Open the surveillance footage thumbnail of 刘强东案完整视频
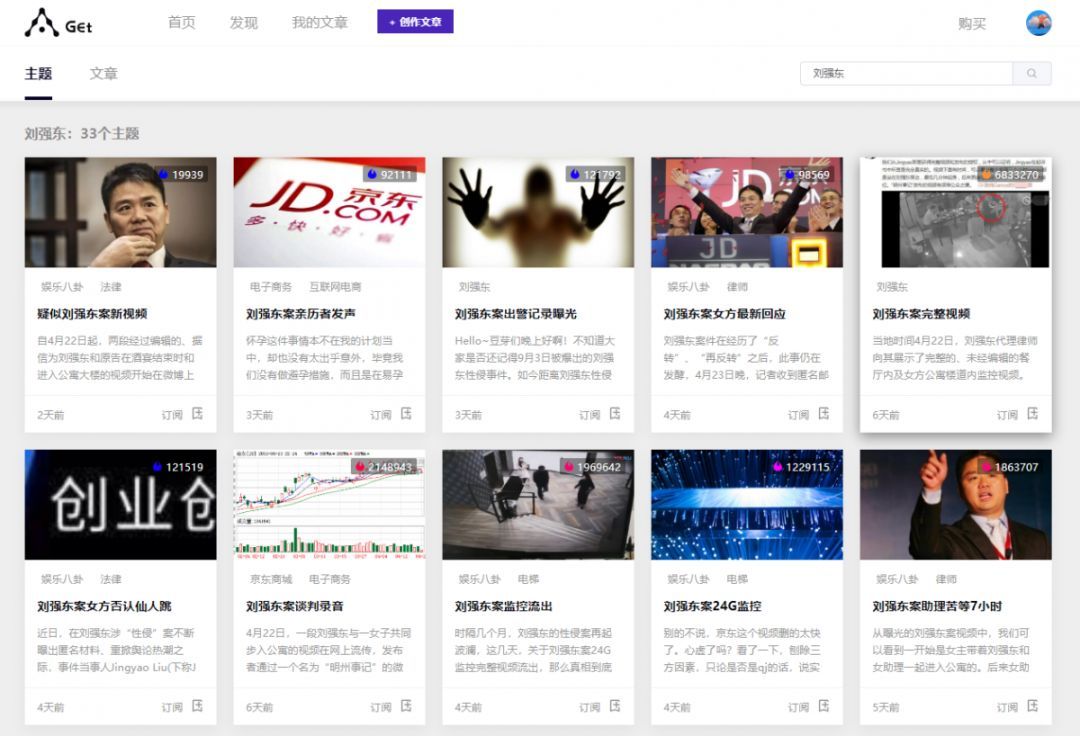The width and height of the screenshot is (1080, 736). (x=955, y=212)
